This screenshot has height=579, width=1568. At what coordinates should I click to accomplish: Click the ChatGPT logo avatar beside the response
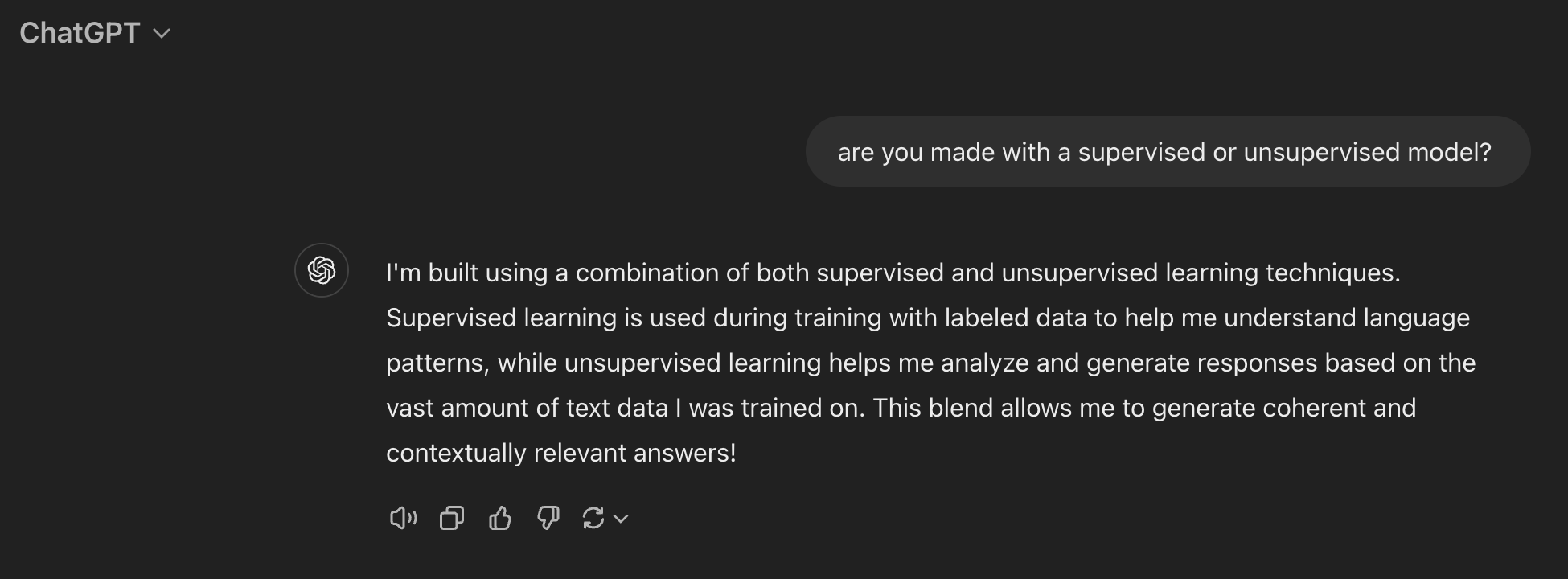coord(322,270)
